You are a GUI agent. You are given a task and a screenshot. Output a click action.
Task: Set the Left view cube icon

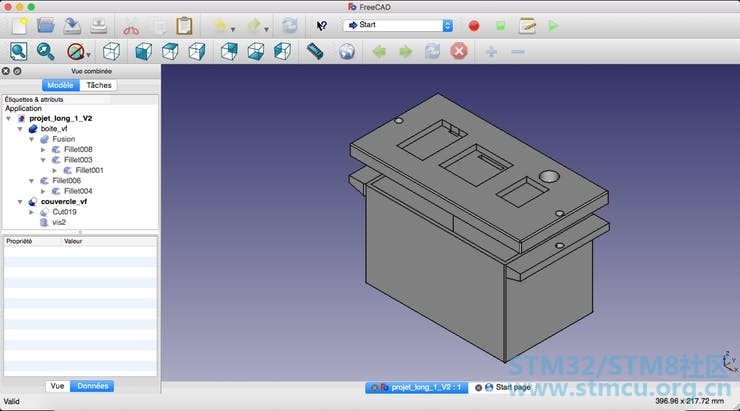[x=282, y=51]
